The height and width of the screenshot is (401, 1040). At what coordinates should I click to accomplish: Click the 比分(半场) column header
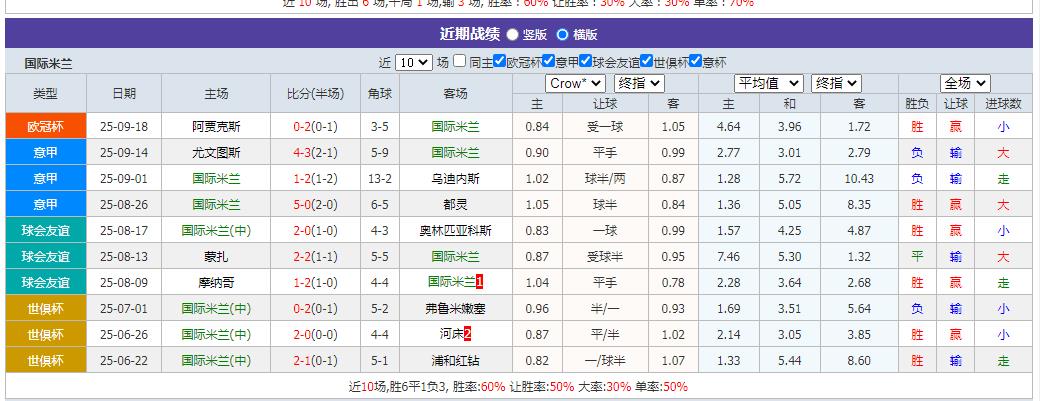316,93
